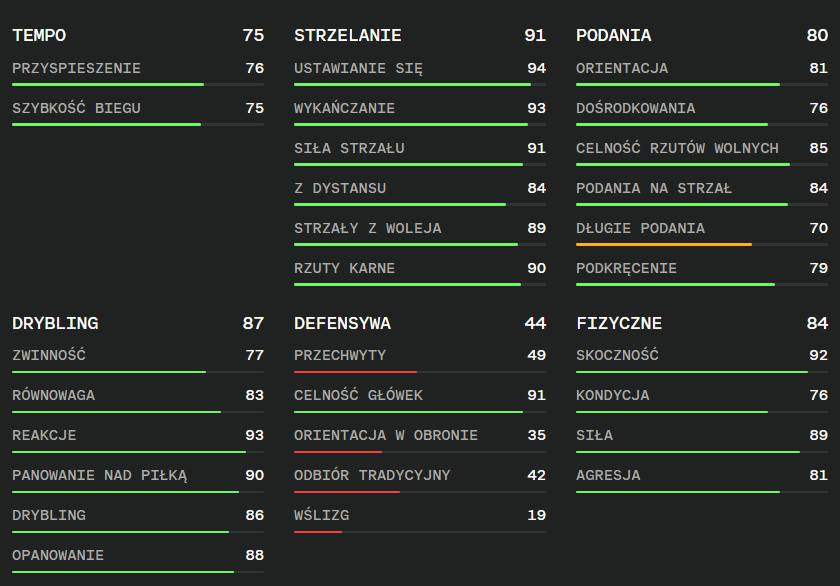This screenshot has width=840, height=586.
Task: Click the RZUTY KARNE progress bar
Action: point(407,285)
